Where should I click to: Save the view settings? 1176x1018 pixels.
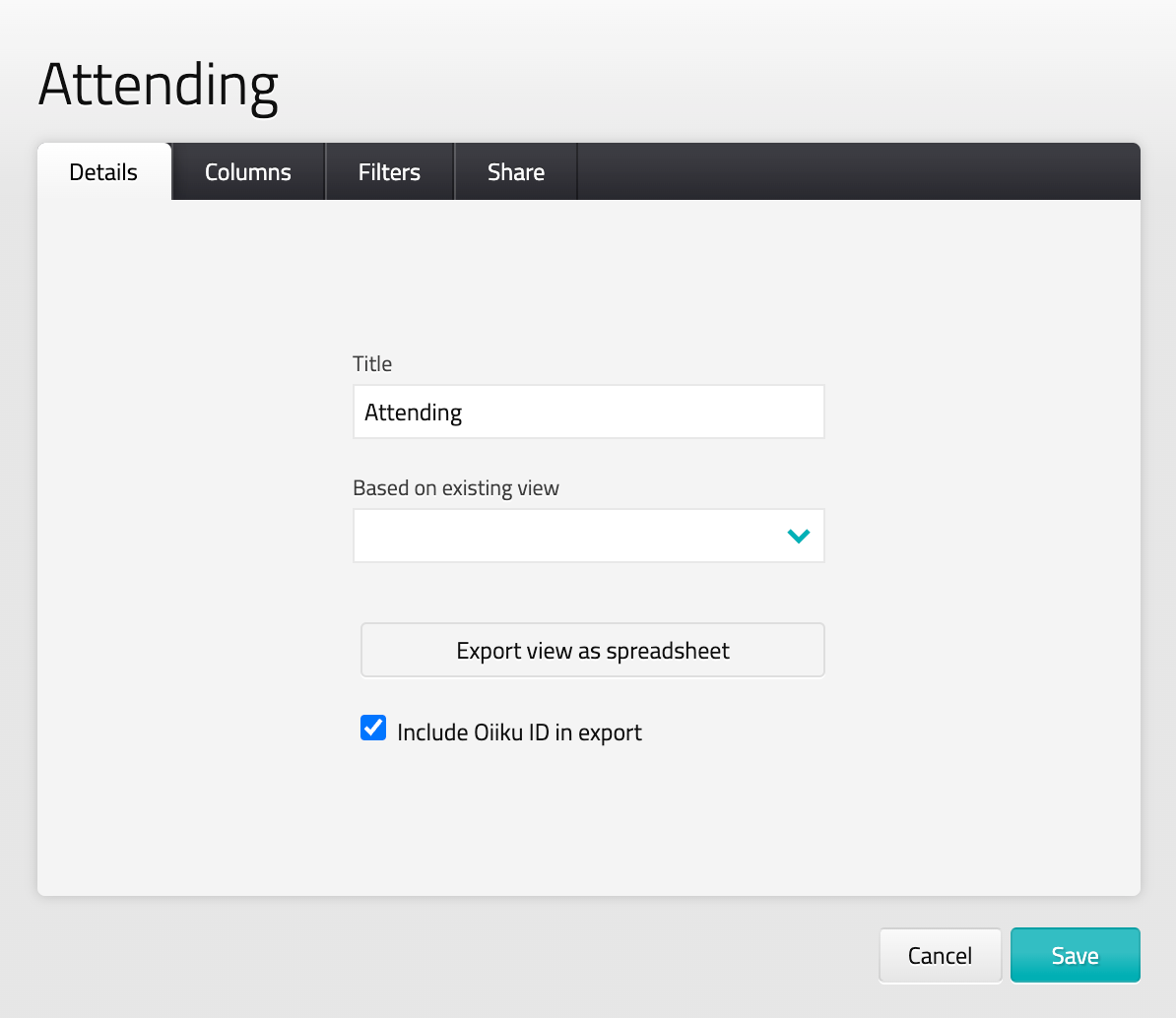(1075, 955)
